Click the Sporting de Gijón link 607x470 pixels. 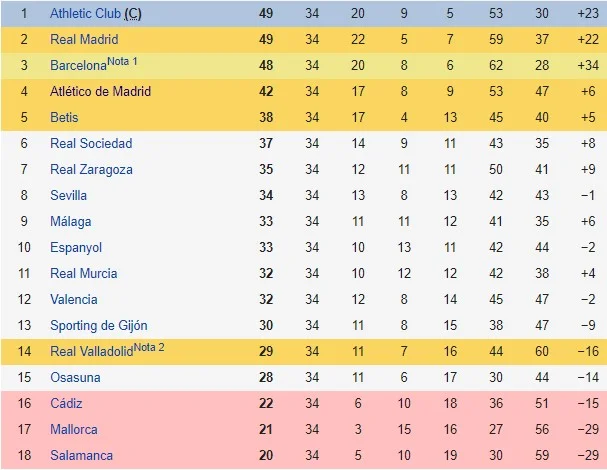[99, 326]
